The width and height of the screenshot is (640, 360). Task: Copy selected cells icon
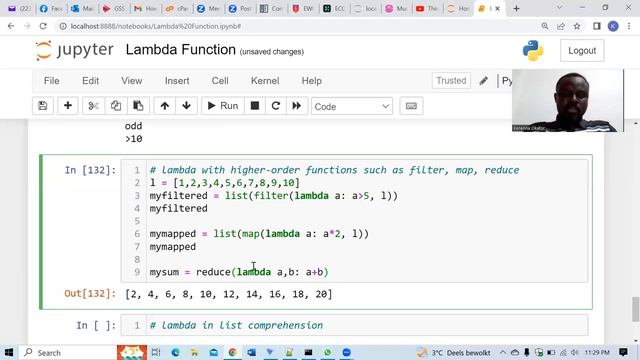pyautogui.click(x=116, y=106)
